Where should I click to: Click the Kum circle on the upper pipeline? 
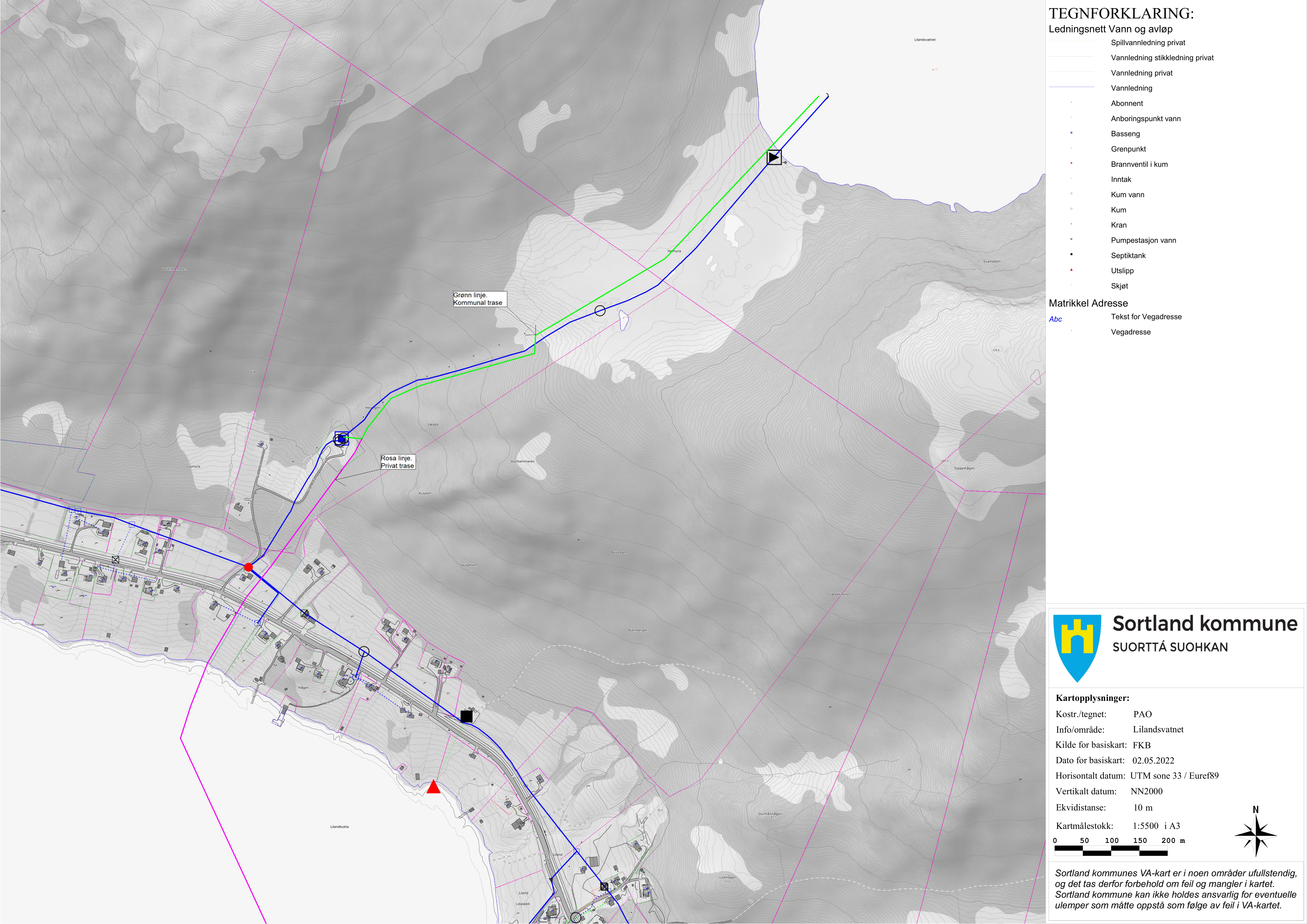pos(600,311)
